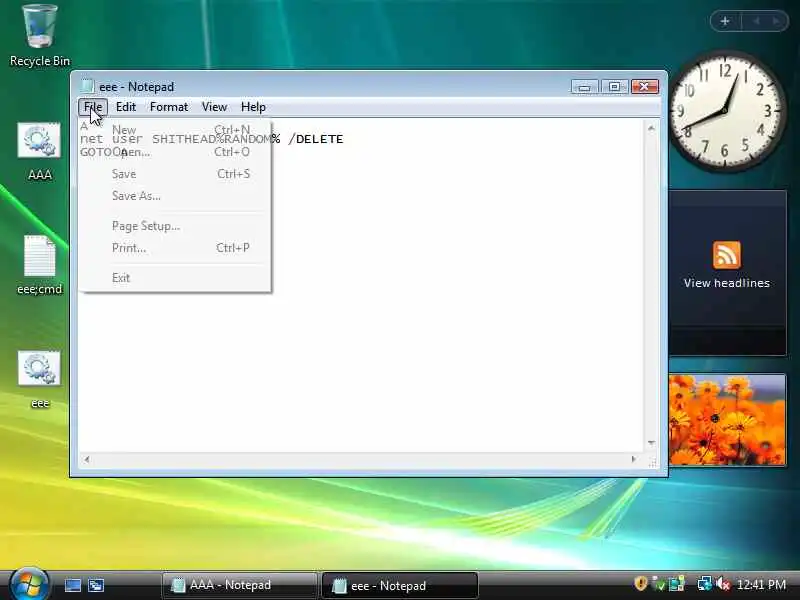Close the eee Notepad window

pos(645,87)
